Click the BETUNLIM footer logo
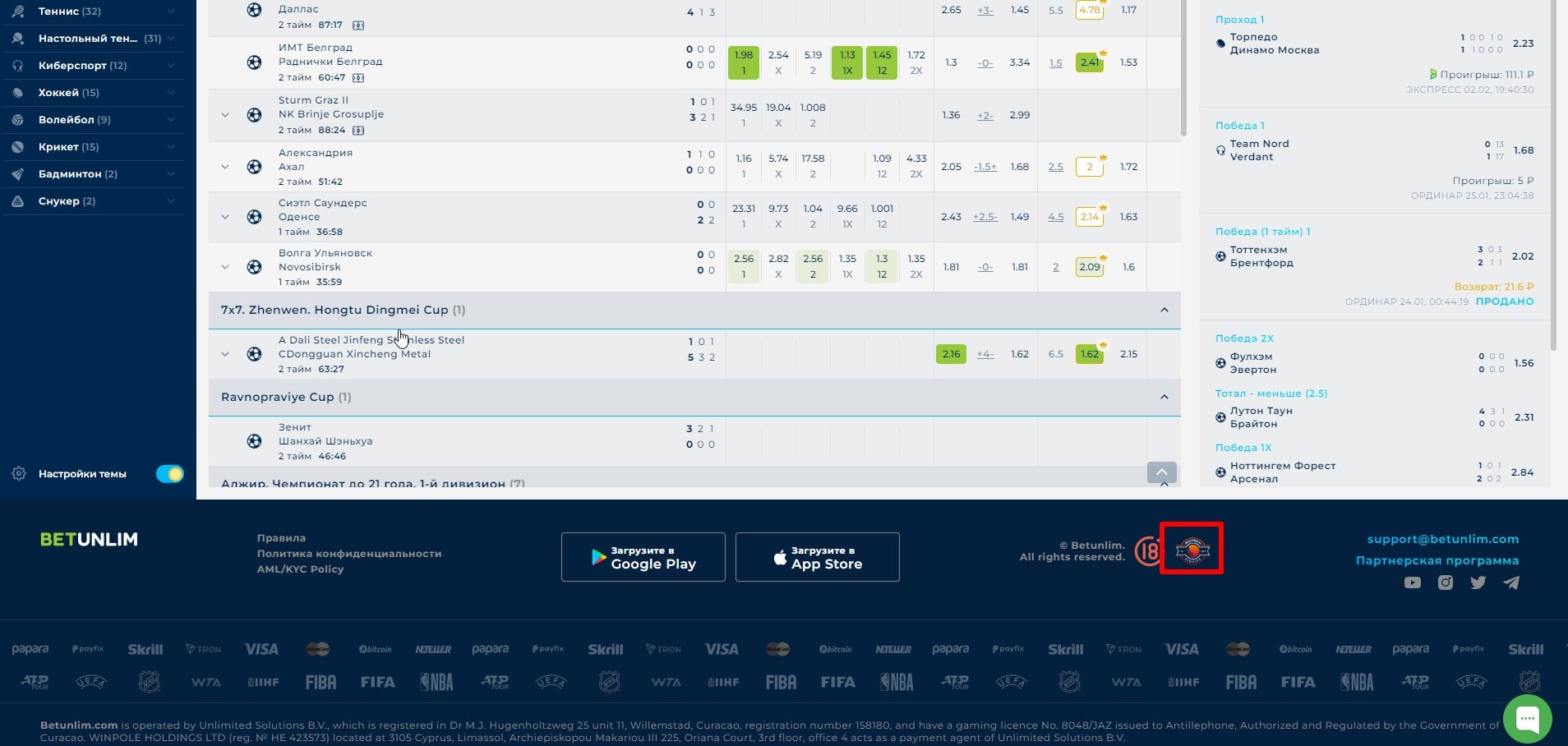1568x746 pixels. point(89,540)
